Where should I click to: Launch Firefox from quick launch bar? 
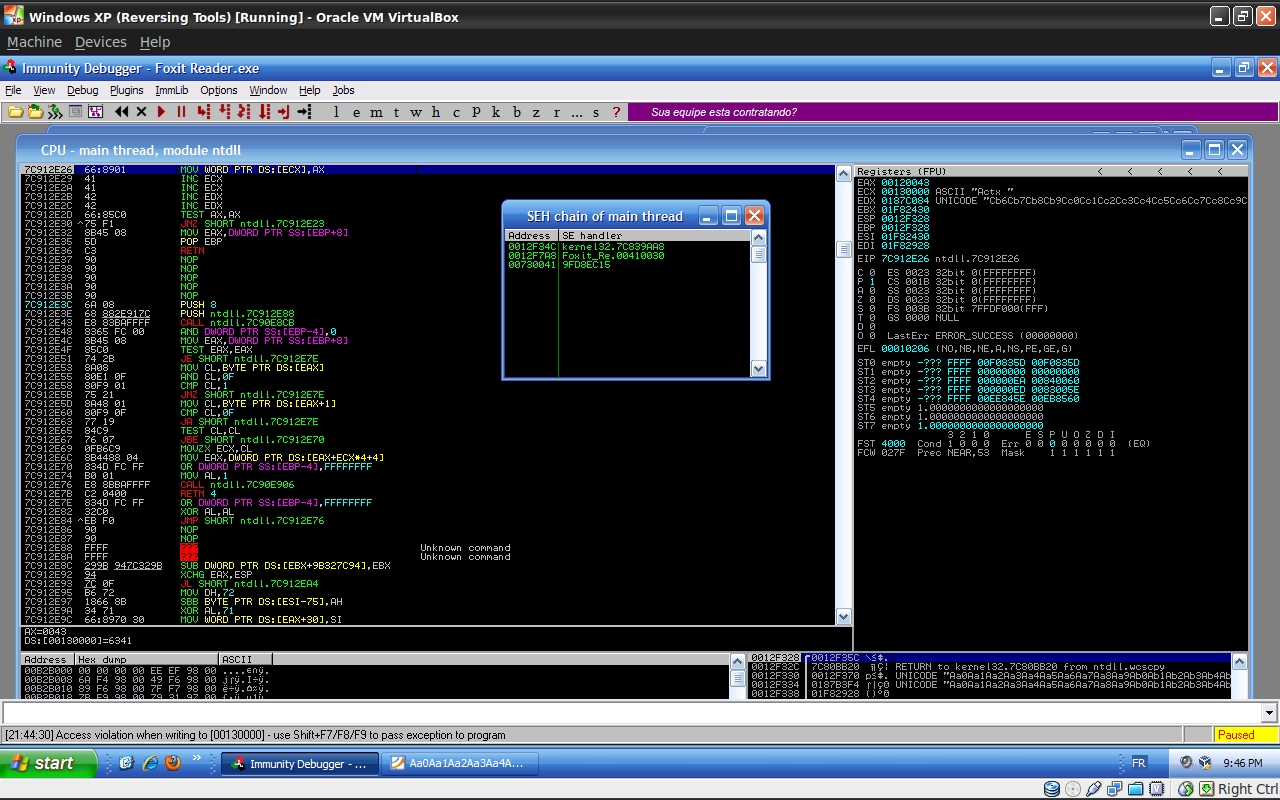click(173, 763)
